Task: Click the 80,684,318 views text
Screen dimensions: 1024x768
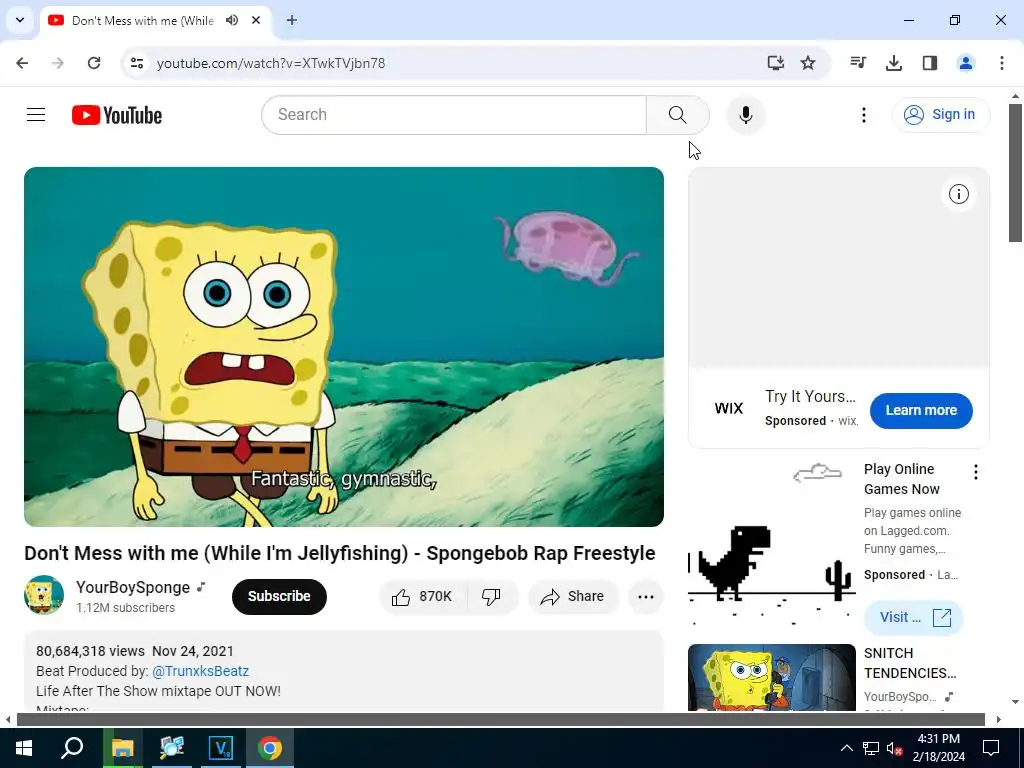Action: [90, 651]
